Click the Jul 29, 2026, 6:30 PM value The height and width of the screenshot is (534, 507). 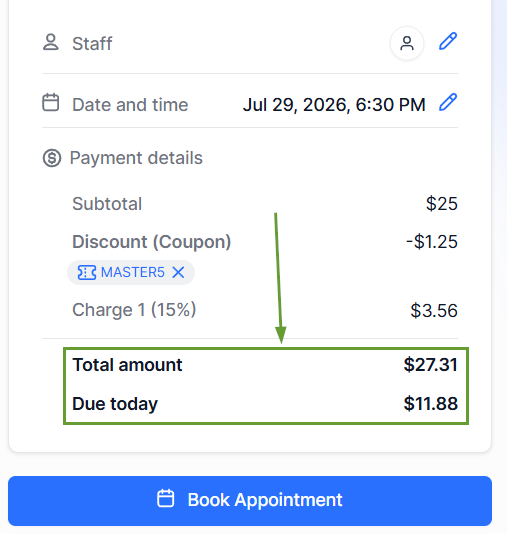[334, 105]
